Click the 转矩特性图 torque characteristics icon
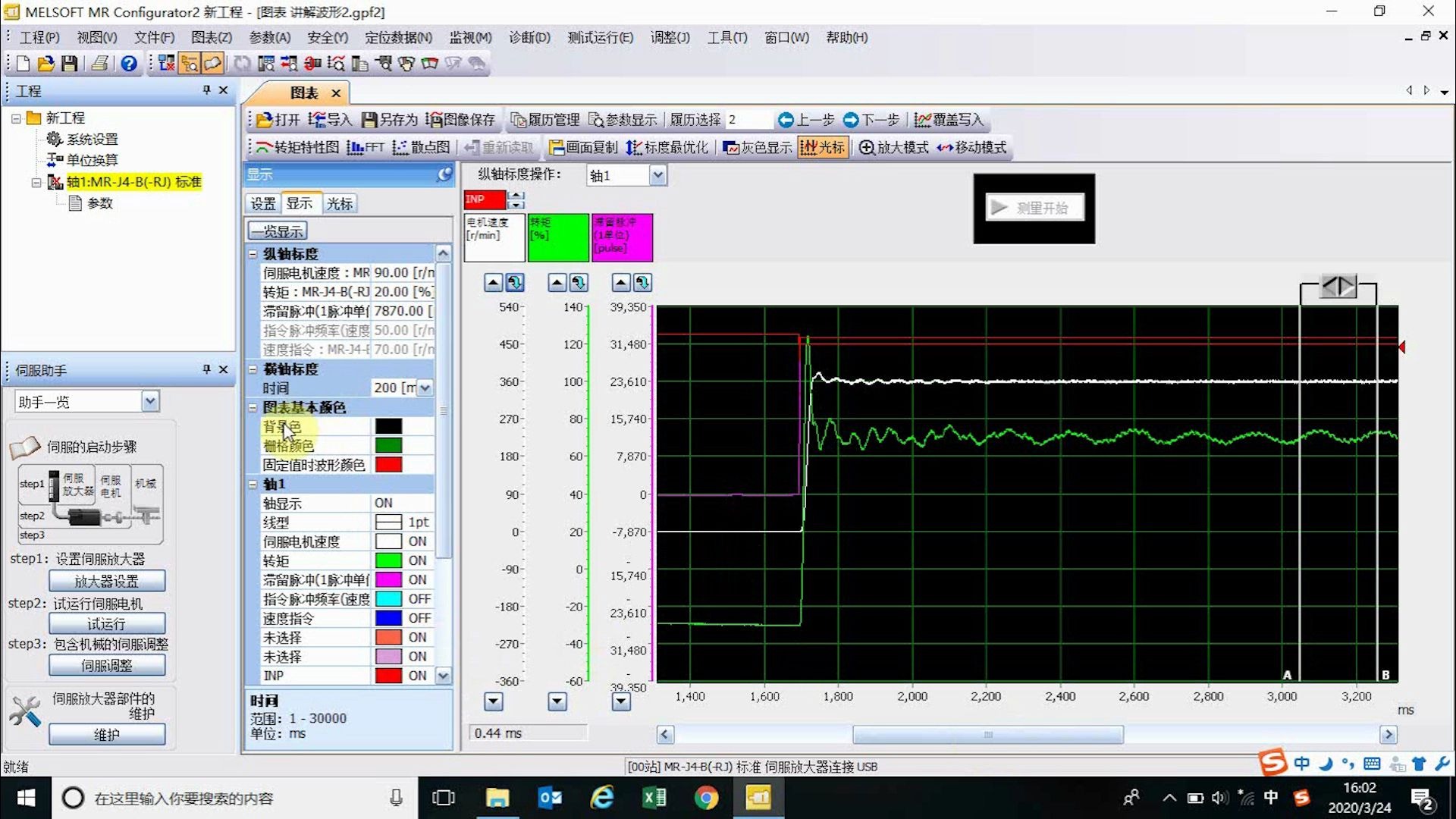This screenshot has height=819, width=1456. click(x=297, y=147)
